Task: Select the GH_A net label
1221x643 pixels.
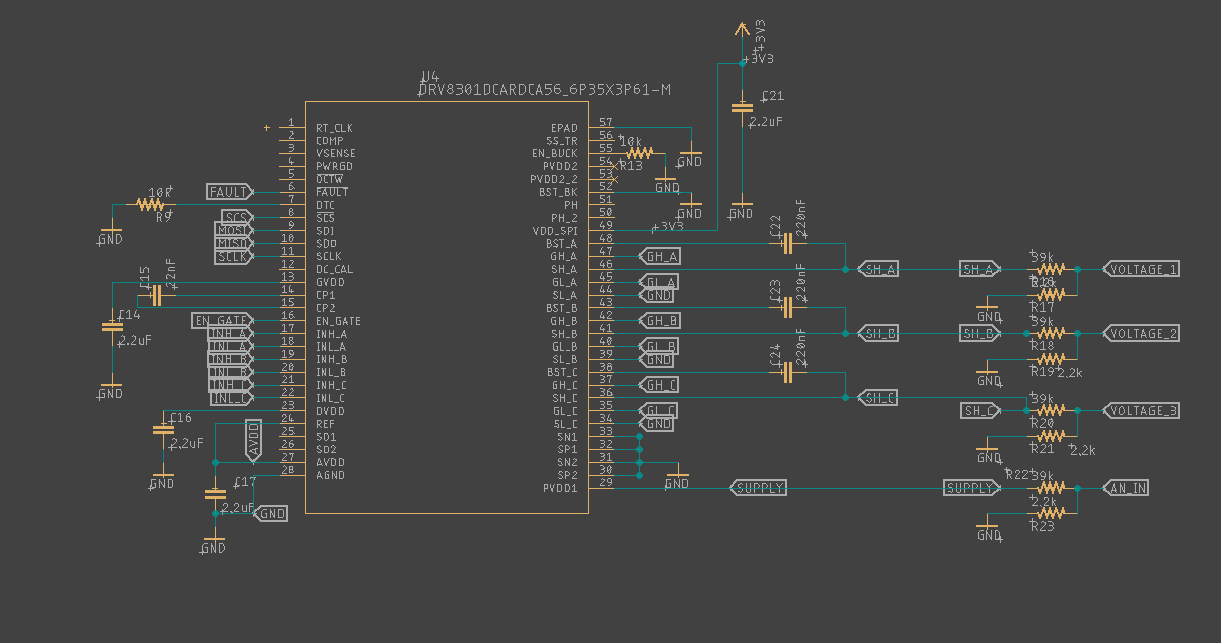Action: (660, 256)
